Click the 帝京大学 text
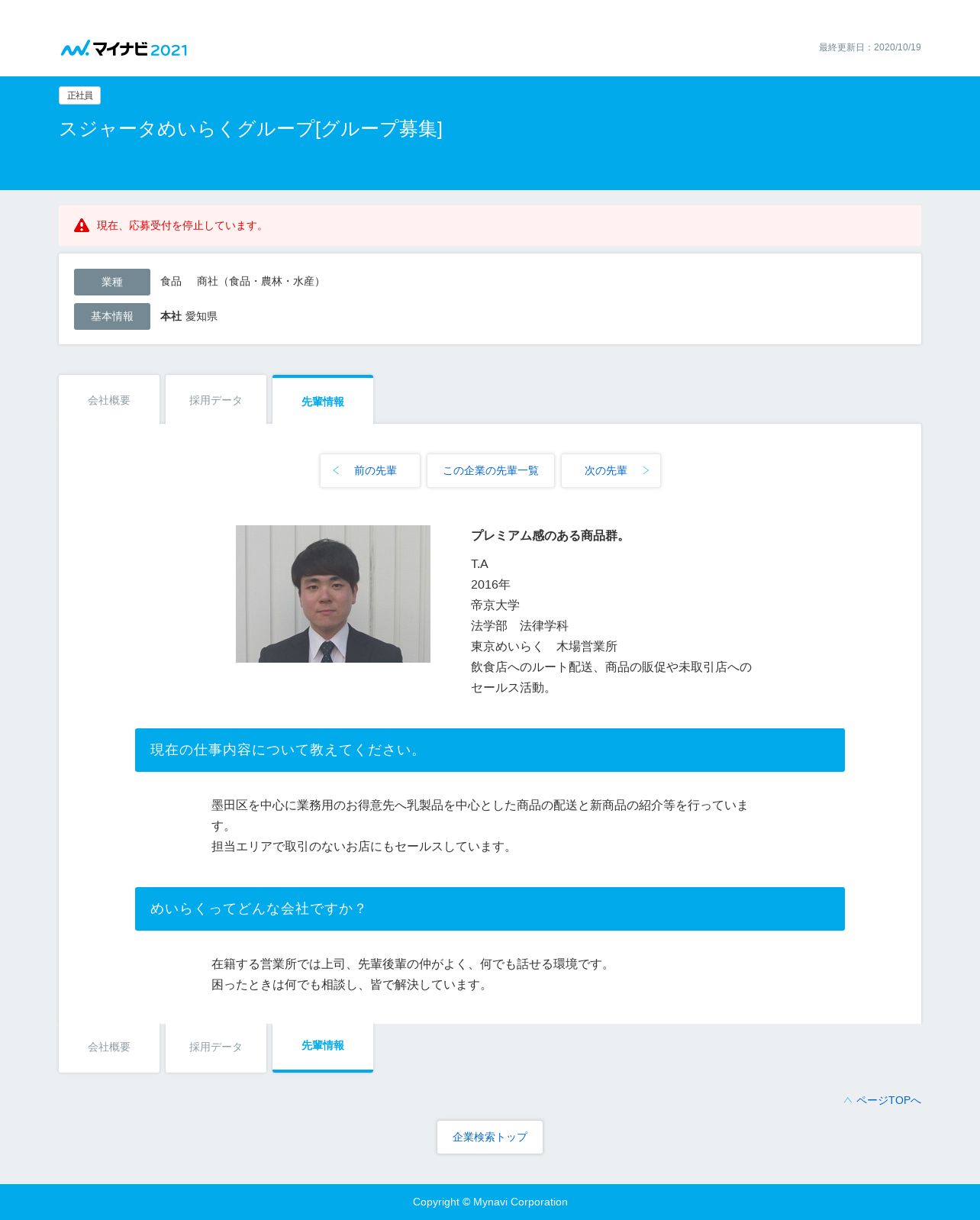Image resolution: width=980 pixels, height=1220 pixels. tap(495, 605)
